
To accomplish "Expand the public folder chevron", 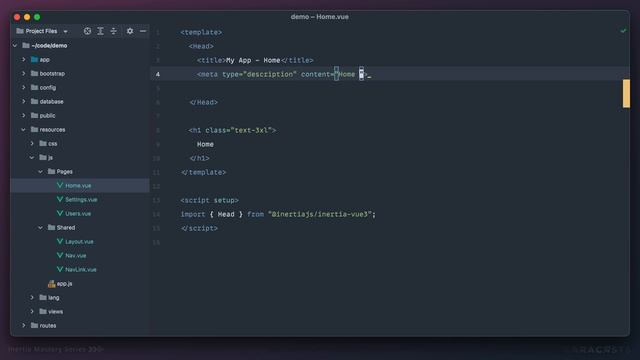I will 24,116.
